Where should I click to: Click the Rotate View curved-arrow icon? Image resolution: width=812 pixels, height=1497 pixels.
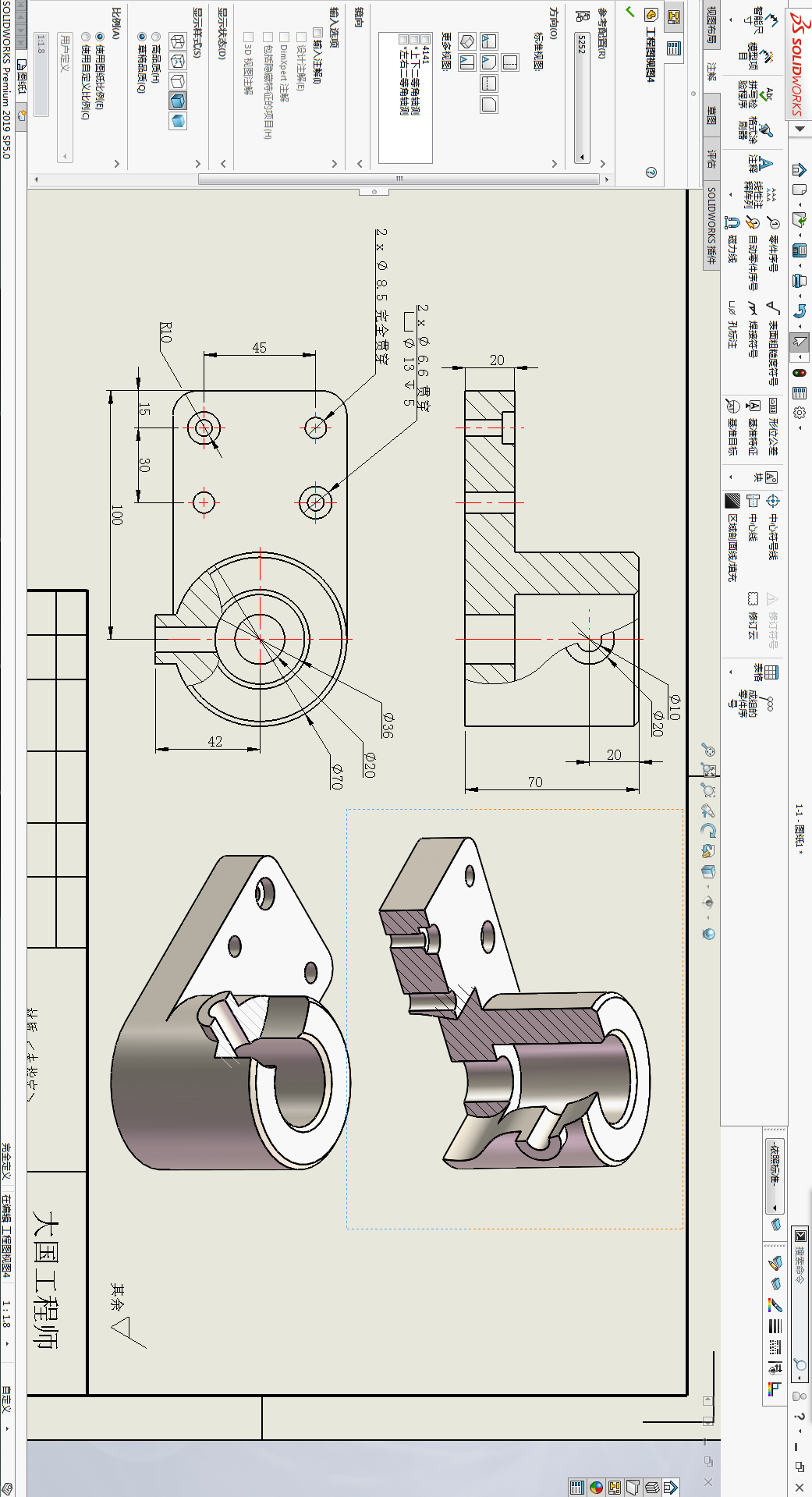pos(708,831)
